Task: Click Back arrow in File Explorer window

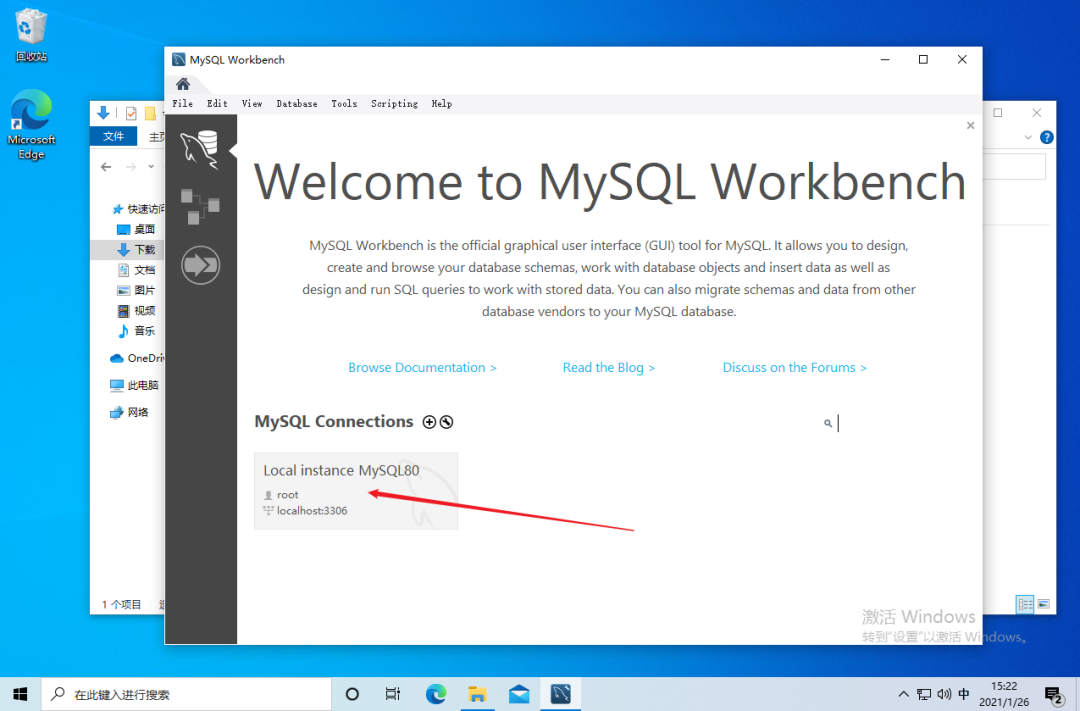Action: point(106,167)
